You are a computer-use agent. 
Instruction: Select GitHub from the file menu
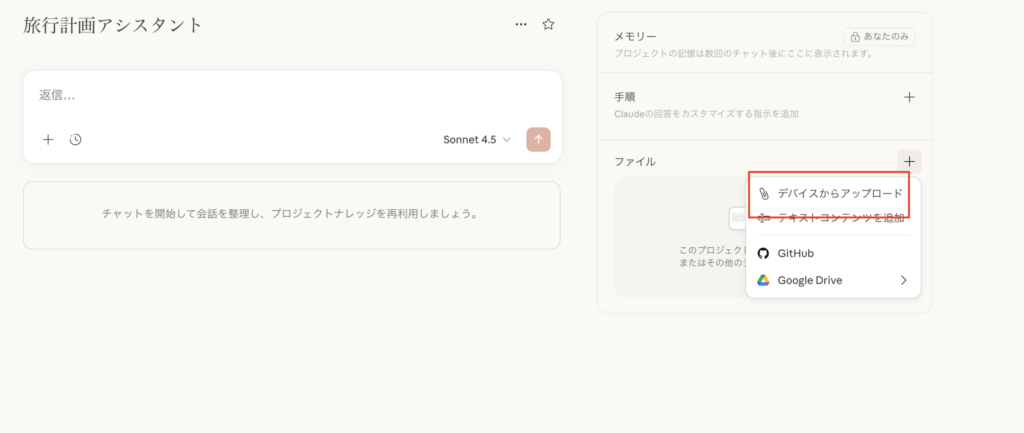pos(833,253)
